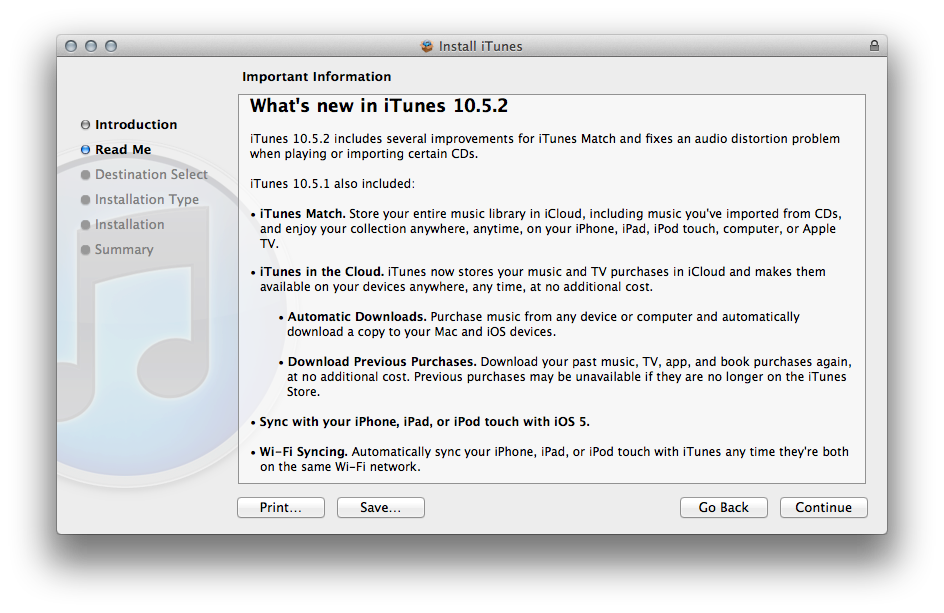Click the minimize window button
Image resolution: width=944 pixels, height=613 pixels.
pos(91,46)
